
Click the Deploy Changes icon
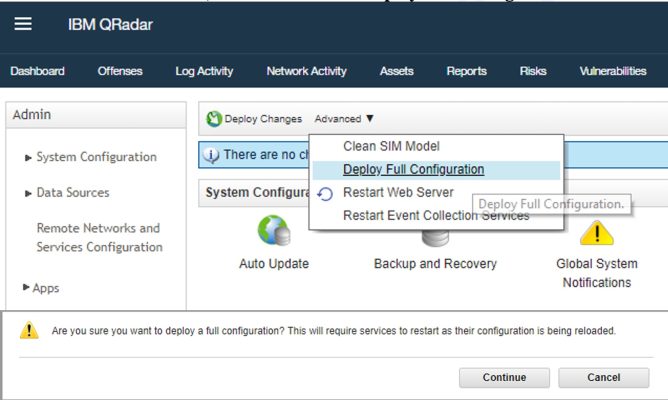click(214, 119)
